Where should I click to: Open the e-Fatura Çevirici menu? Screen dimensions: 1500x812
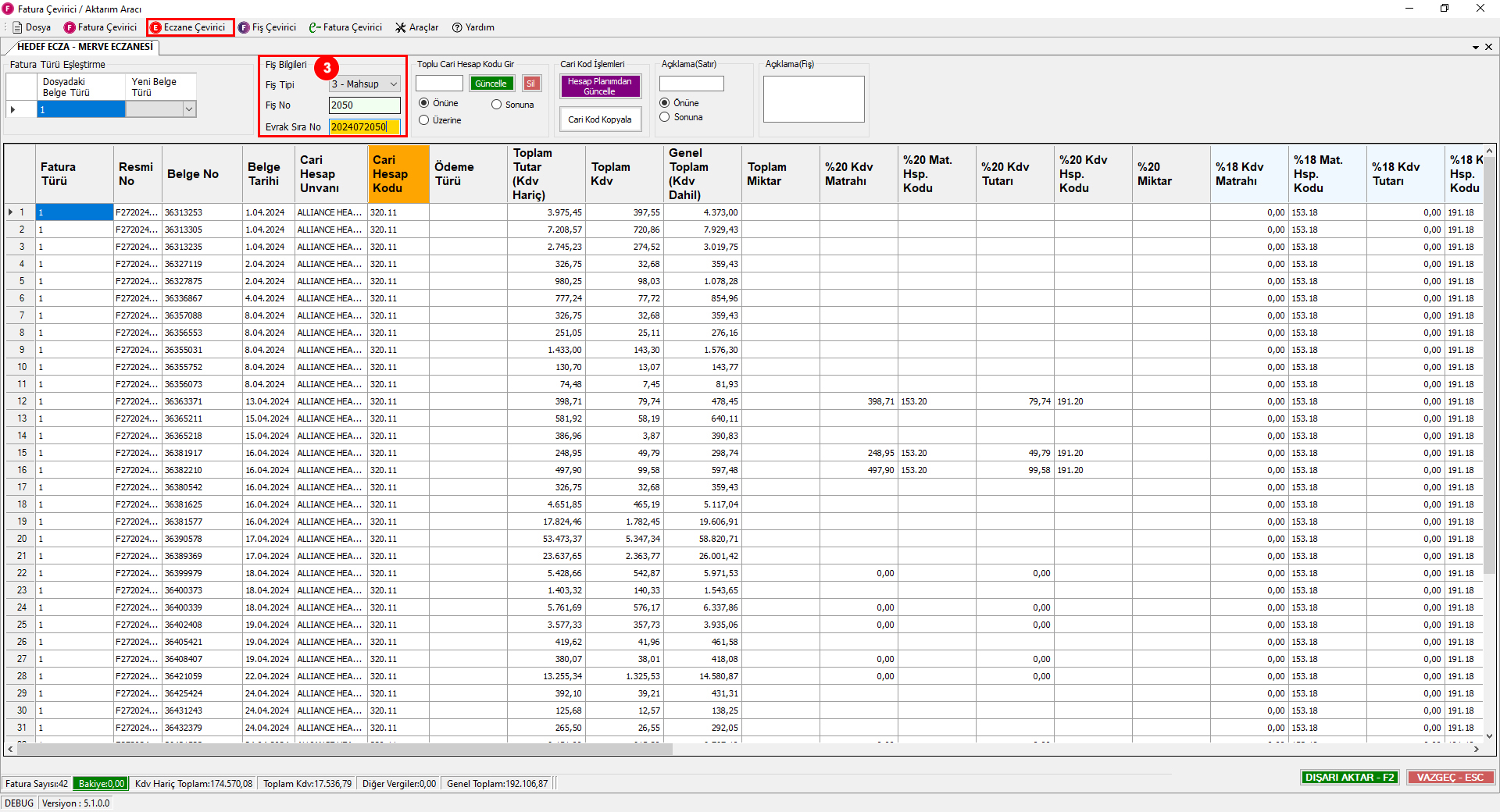click(x=345, y=27)
